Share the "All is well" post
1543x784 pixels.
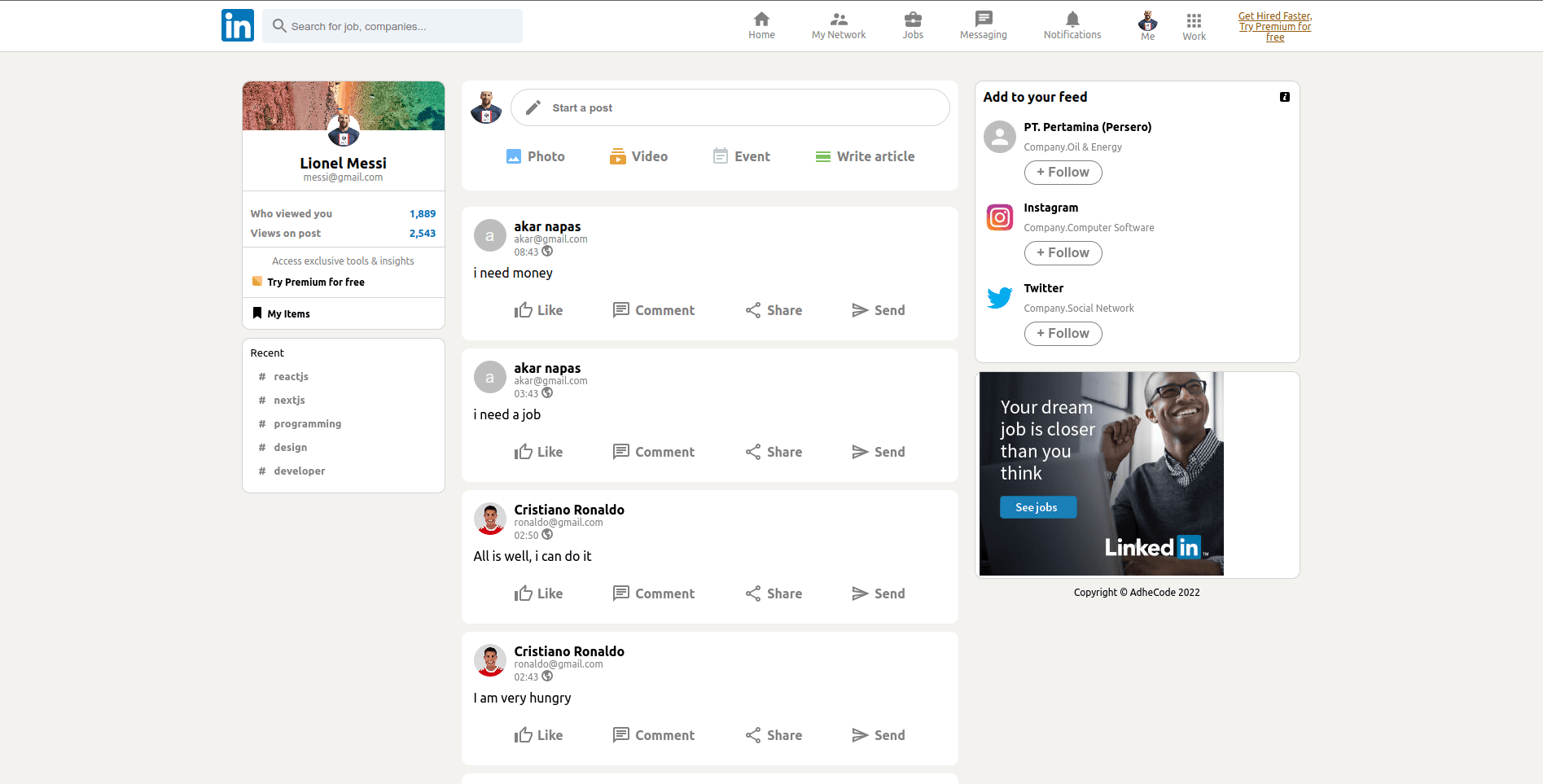[774, 593]
